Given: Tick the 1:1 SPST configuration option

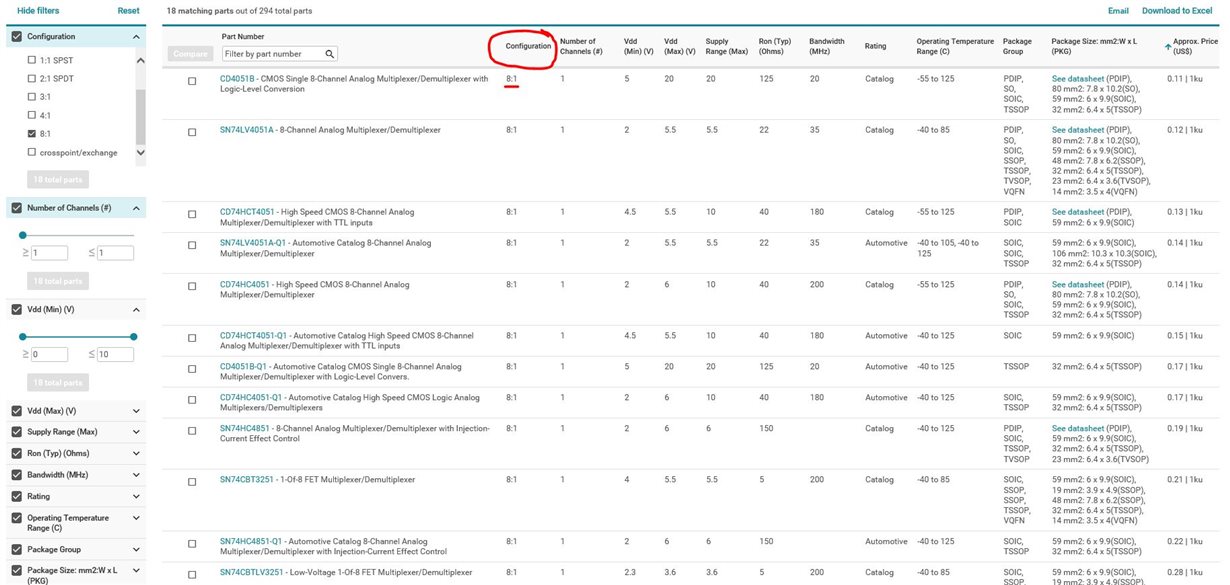Looking at the screenshot, I should point(32,61).
